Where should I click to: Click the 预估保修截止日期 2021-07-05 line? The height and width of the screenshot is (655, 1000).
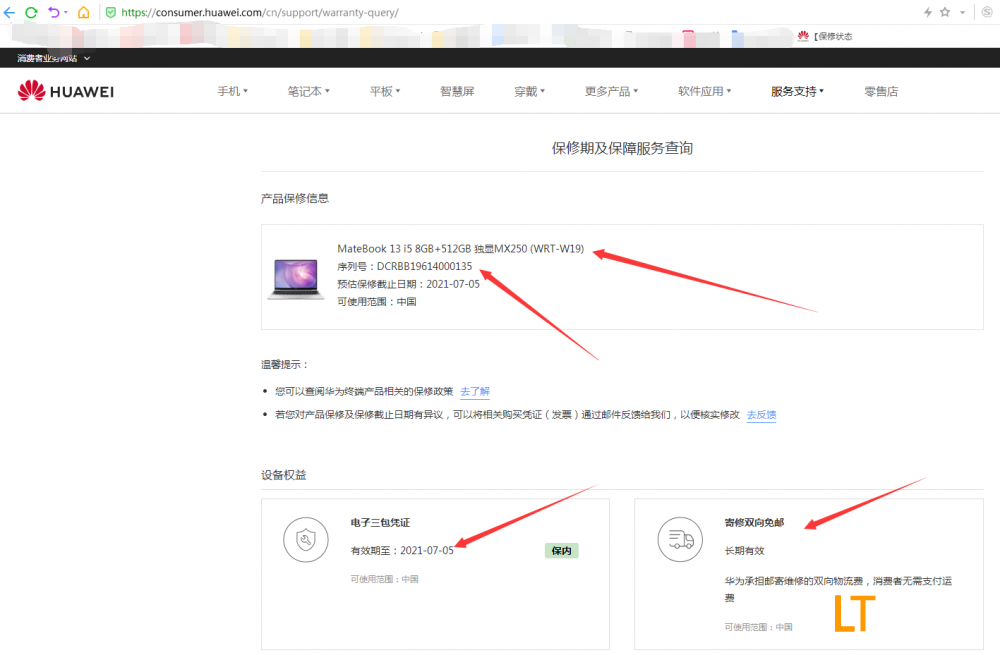tap(408, 284)
